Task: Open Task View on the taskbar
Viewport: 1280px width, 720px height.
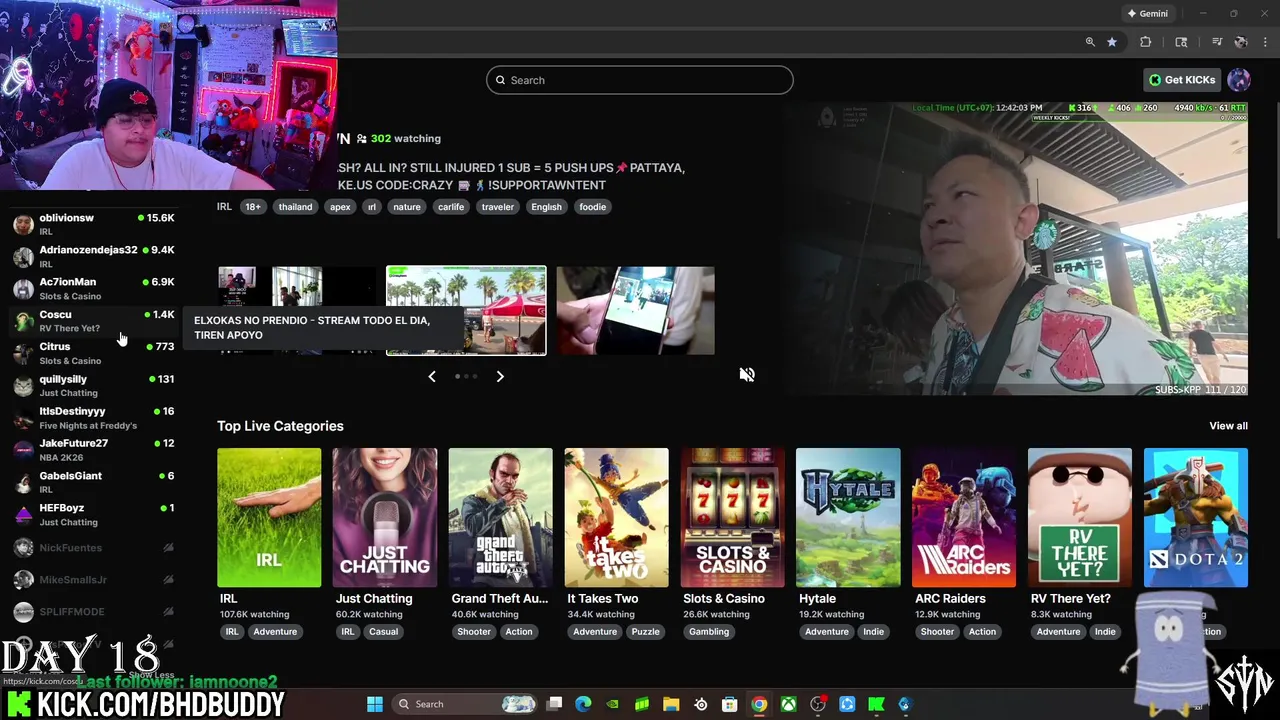Action: pyautogui.click(x=555, y=704)
